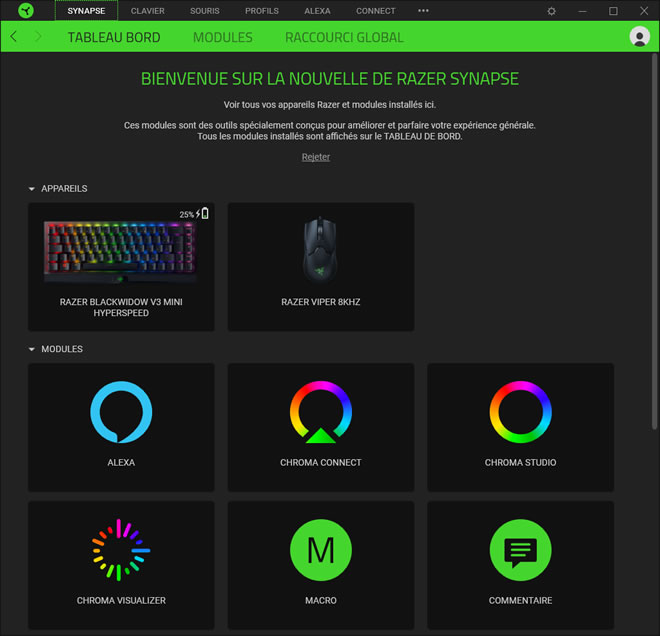Click the Razer BlackWidow V3 Mini Hyperspeed label
Viewport: 660px width, 636px height.
[x=121, y=307]
